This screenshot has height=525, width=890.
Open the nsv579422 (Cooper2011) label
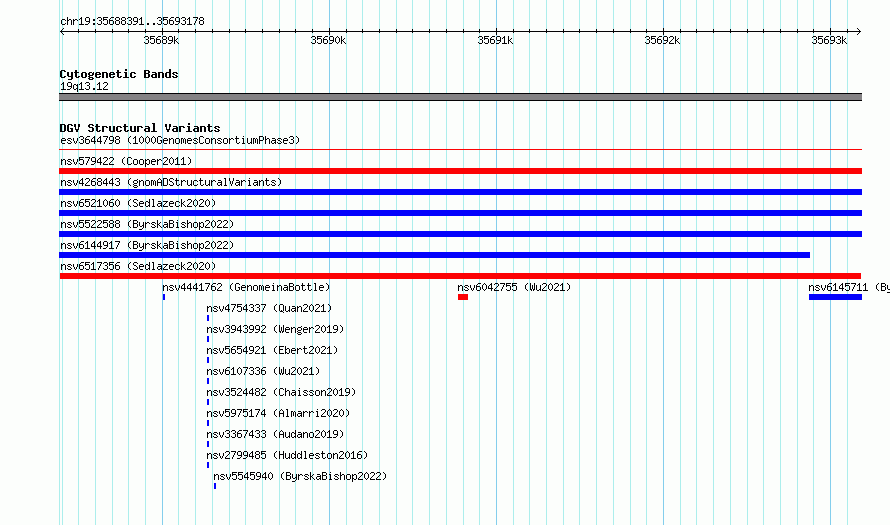126,161
